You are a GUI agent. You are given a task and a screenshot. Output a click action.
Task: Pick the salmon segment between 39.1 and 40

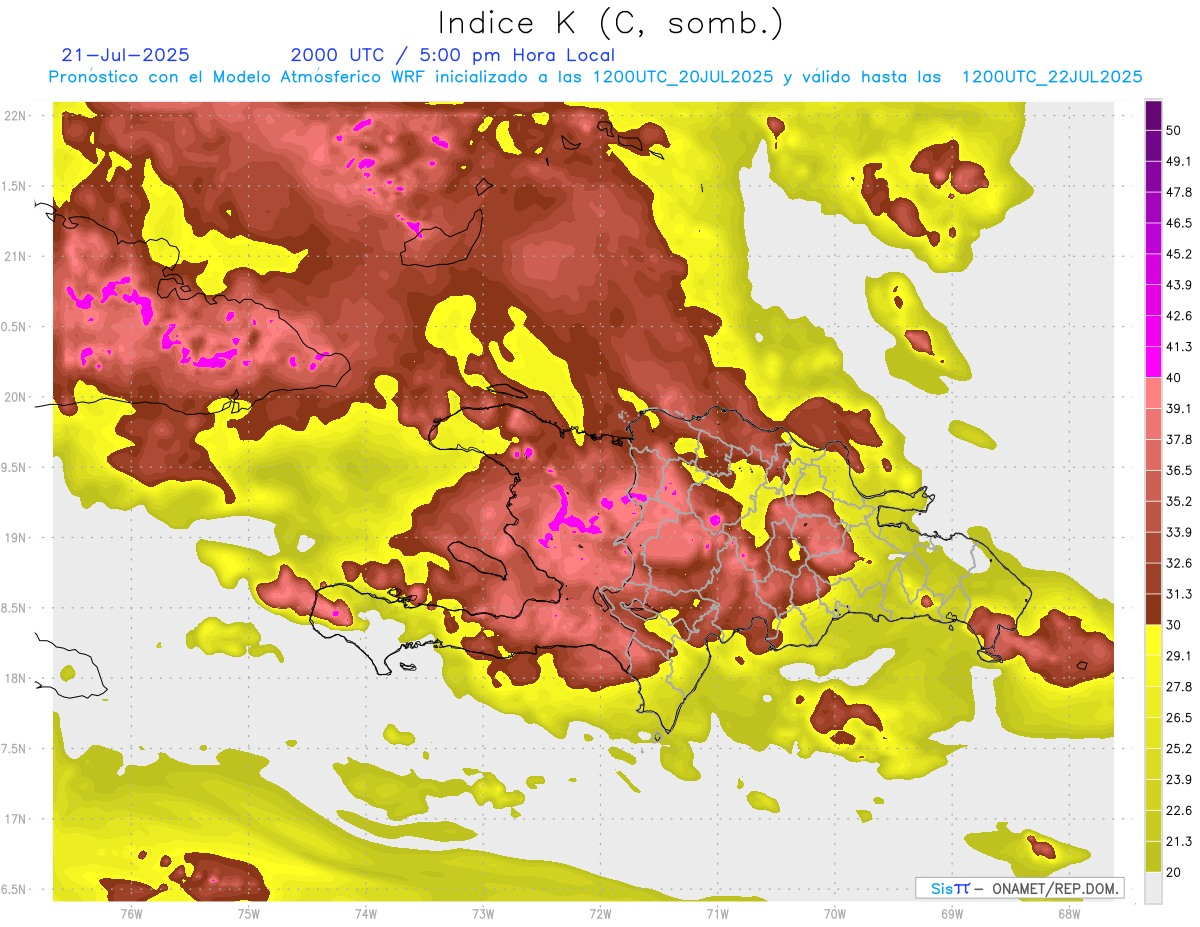(x=1153, y=393)
